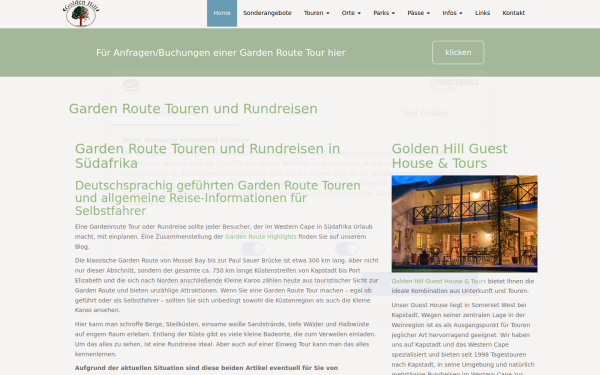This screenshot has width=600, height=375.
Task: Click the Golden Hill Guest House & Tours heading
Action: point(449,156)
